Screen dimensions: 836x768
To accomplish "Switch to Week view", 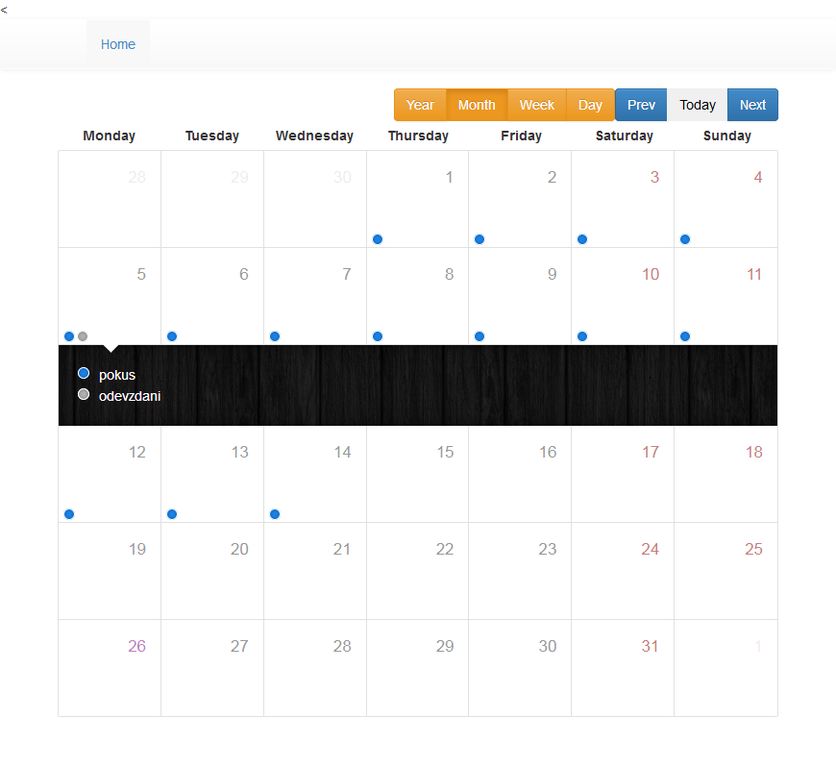I will pos(537,105).
